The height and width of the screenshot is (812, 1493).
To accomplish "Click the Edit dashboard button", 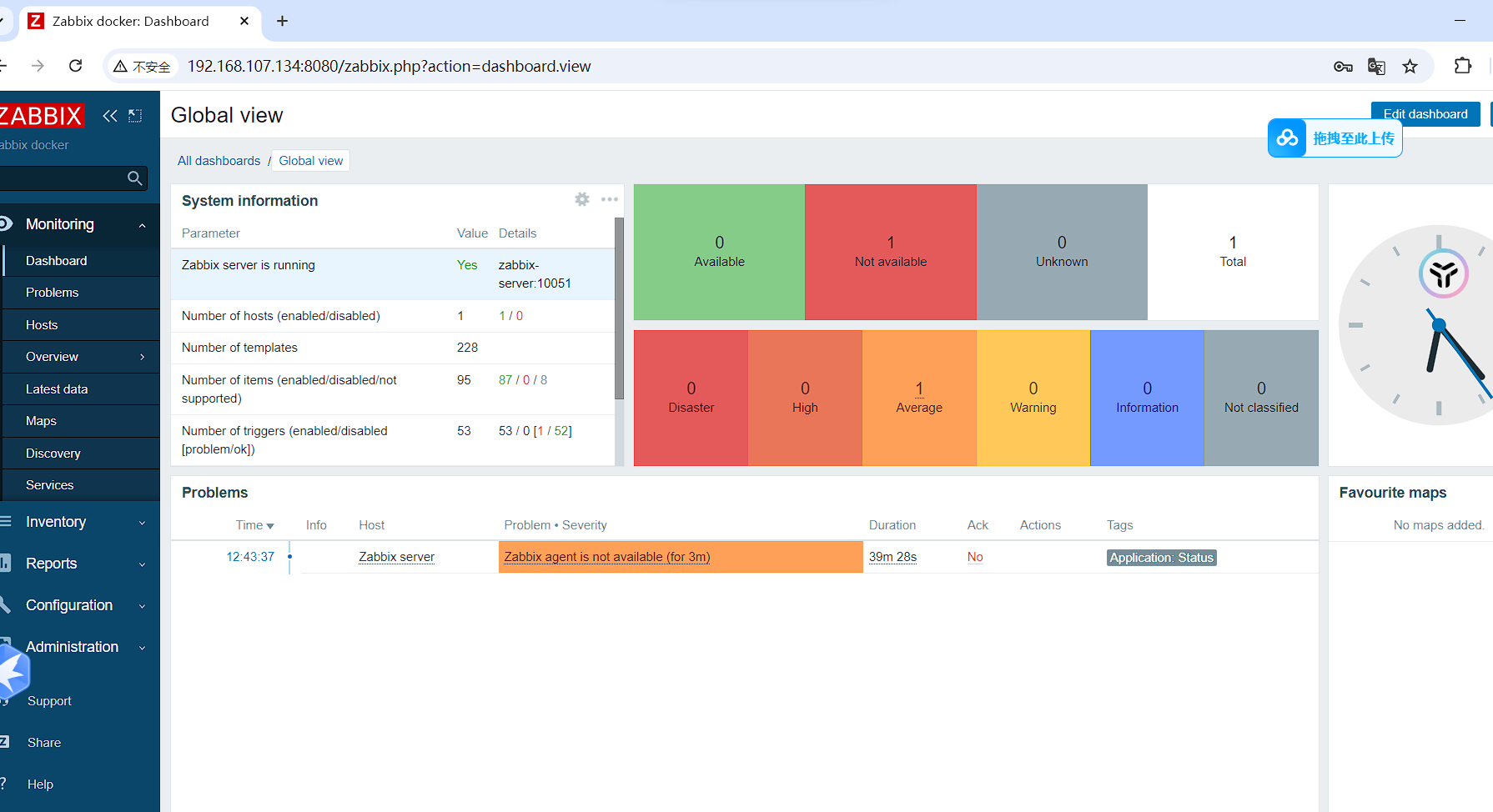I will (1425, 114).
